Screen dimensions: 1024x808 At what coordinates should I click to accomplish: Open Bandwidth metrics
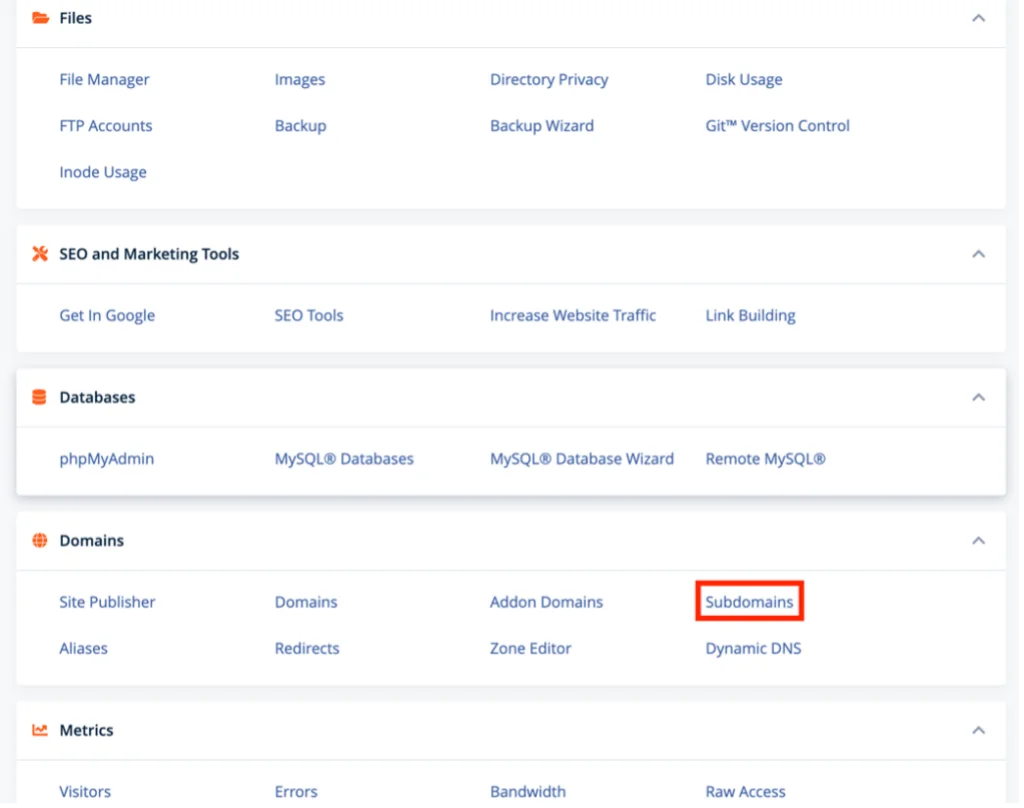pos(528,792)
